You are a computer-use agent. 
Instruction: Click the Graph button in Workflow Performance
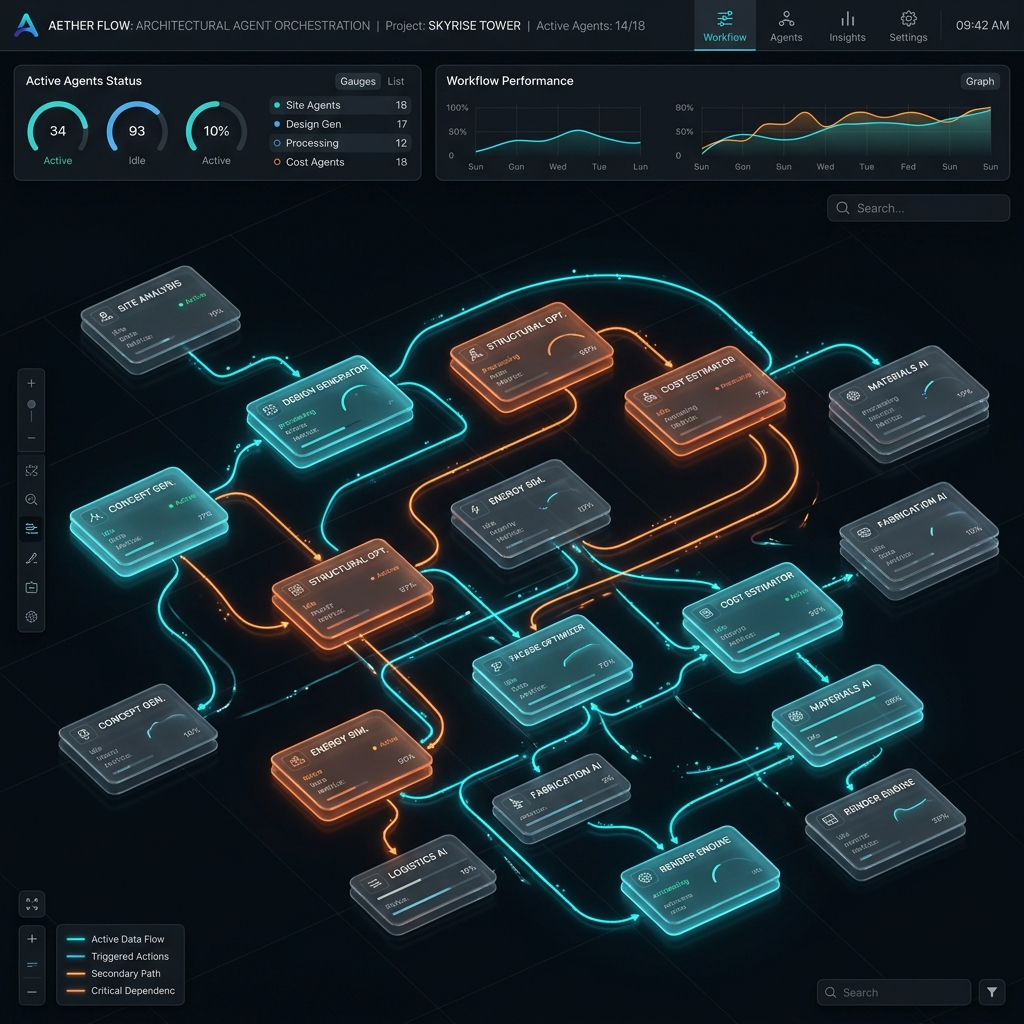coord(980,81)
